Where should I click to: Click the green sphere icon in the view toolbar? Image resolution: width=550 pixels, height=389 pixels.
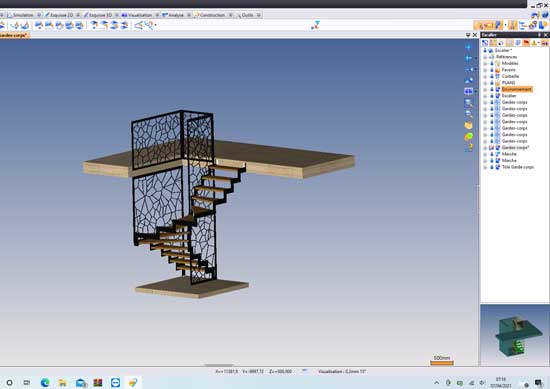point(468,136)
